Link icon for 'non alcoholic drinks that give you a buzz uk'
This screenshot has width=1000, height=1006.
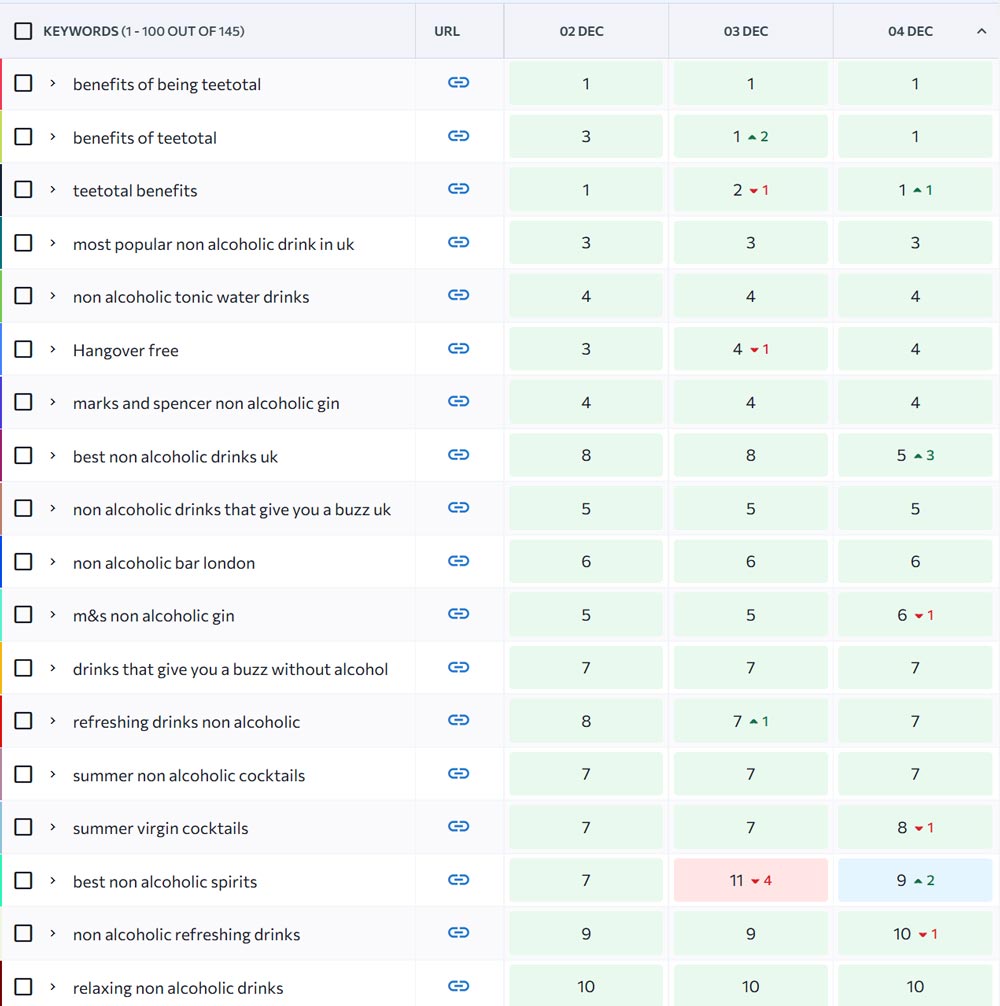[459, 507]
